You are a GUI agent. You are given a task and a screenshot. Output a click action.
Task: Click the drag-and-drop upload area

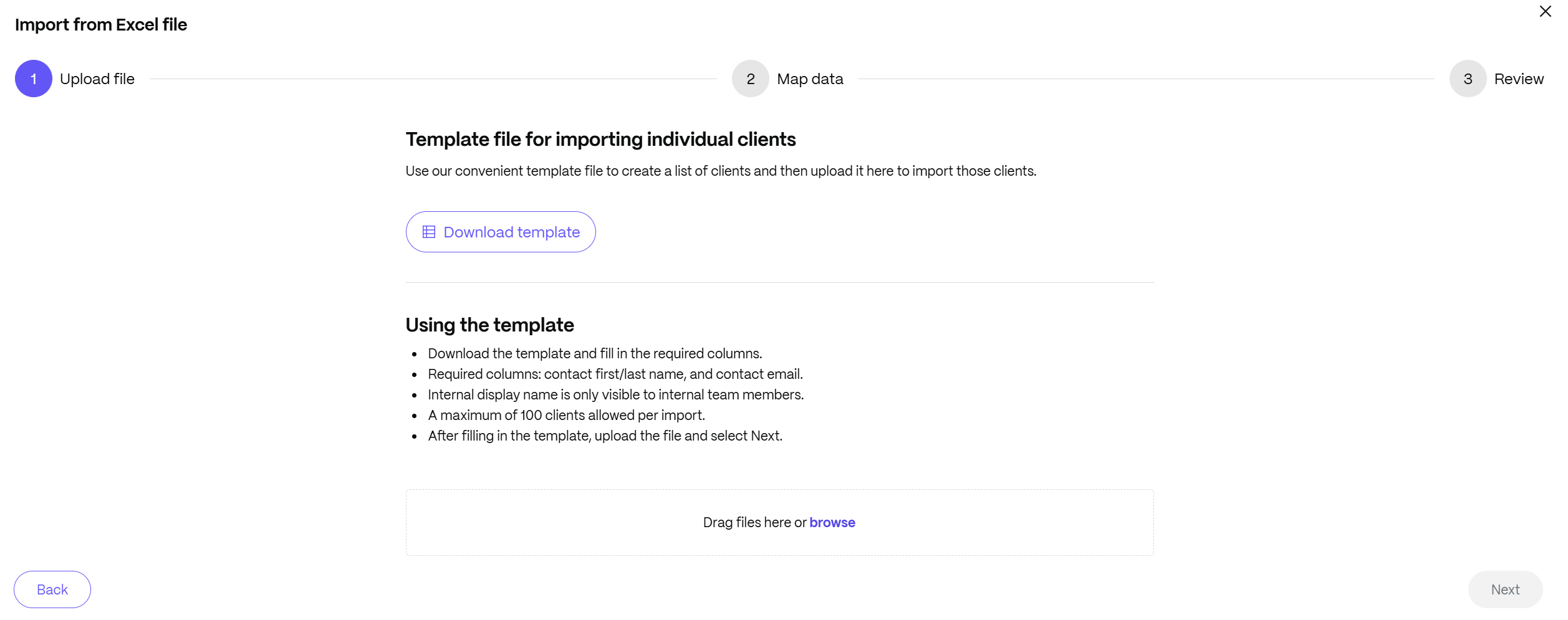[x=779, y=522]
